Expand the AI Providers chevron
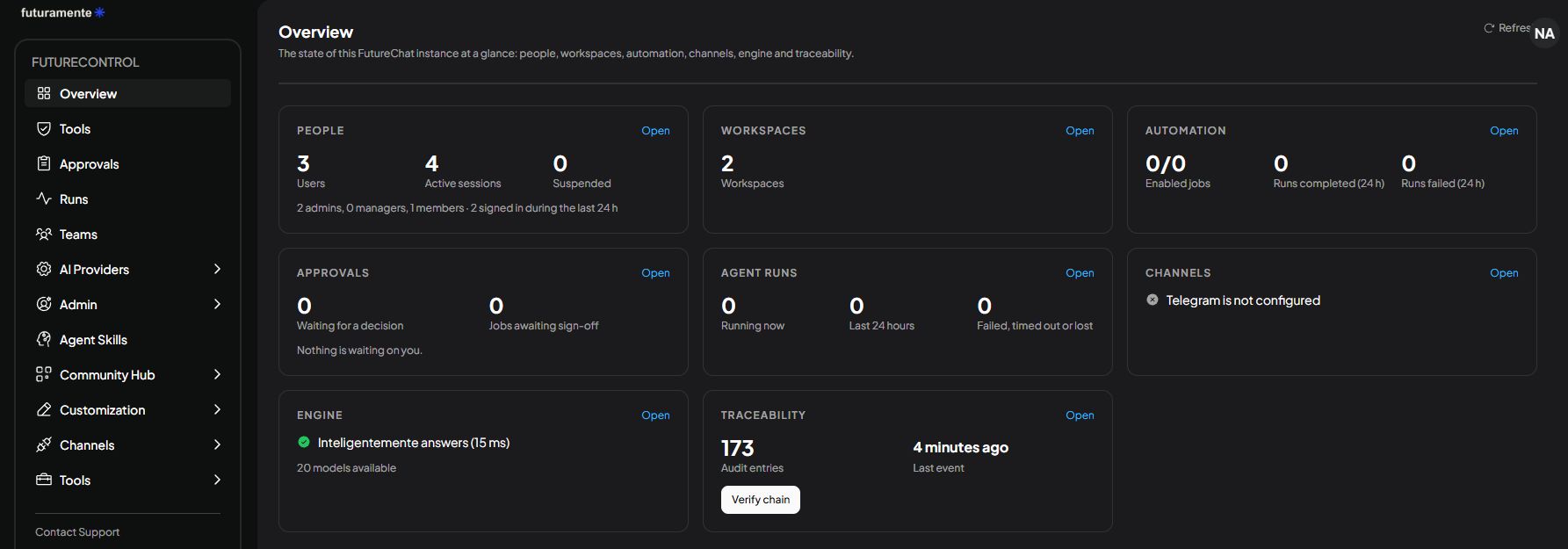The height and width of the screenshot is (549, 1568). 217,269
